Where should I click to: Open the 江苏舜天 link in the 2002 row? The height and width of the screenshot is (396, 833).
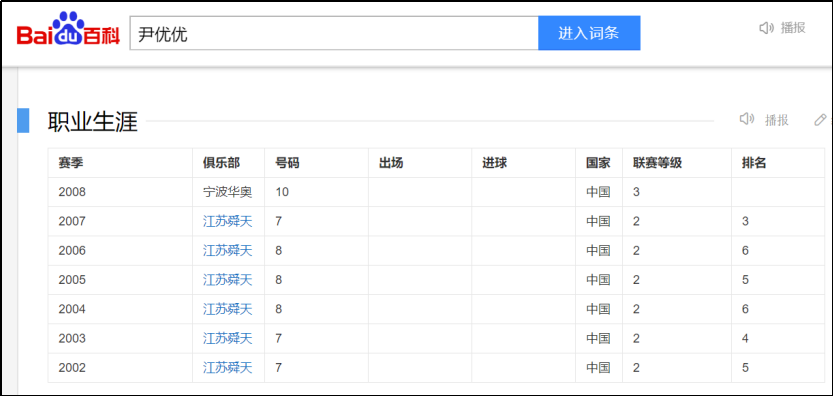tap(227, 367)
